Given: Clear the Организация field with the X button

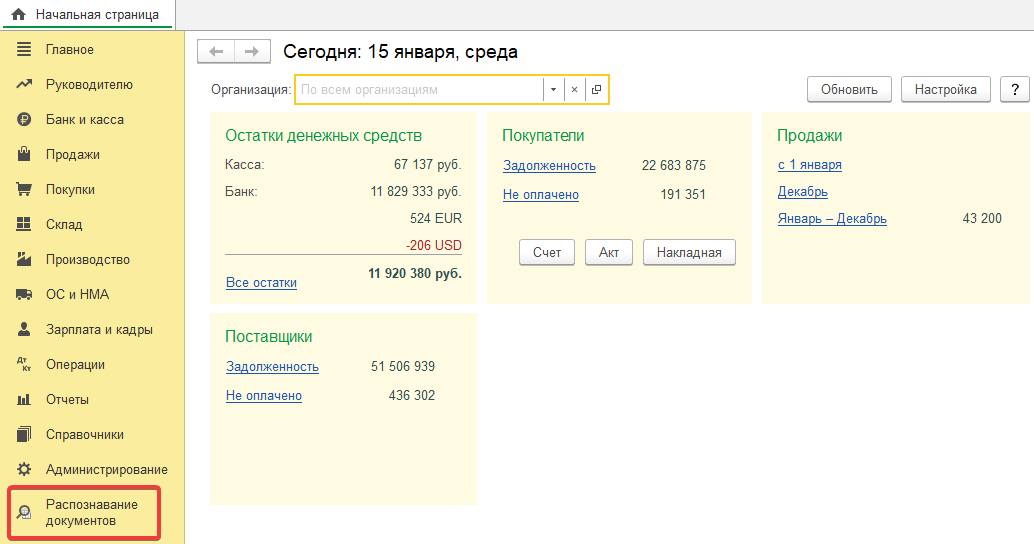Looking at the screenshot, I should (x=574, y=90).
